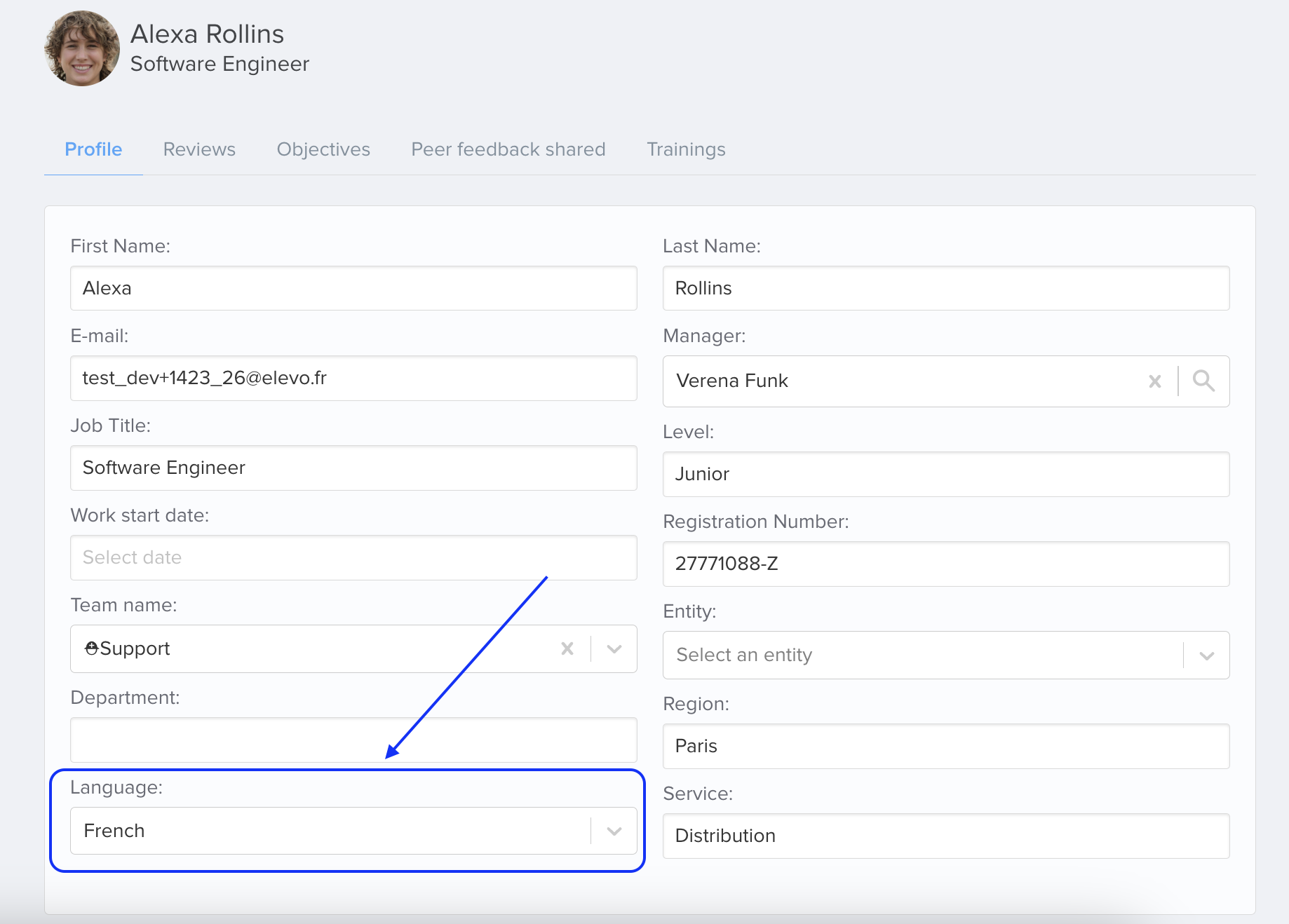This screenshot has height=924, width=1289.
Task: Expand the Team name dropdown chevron
Action: click(x=614, y=648)
